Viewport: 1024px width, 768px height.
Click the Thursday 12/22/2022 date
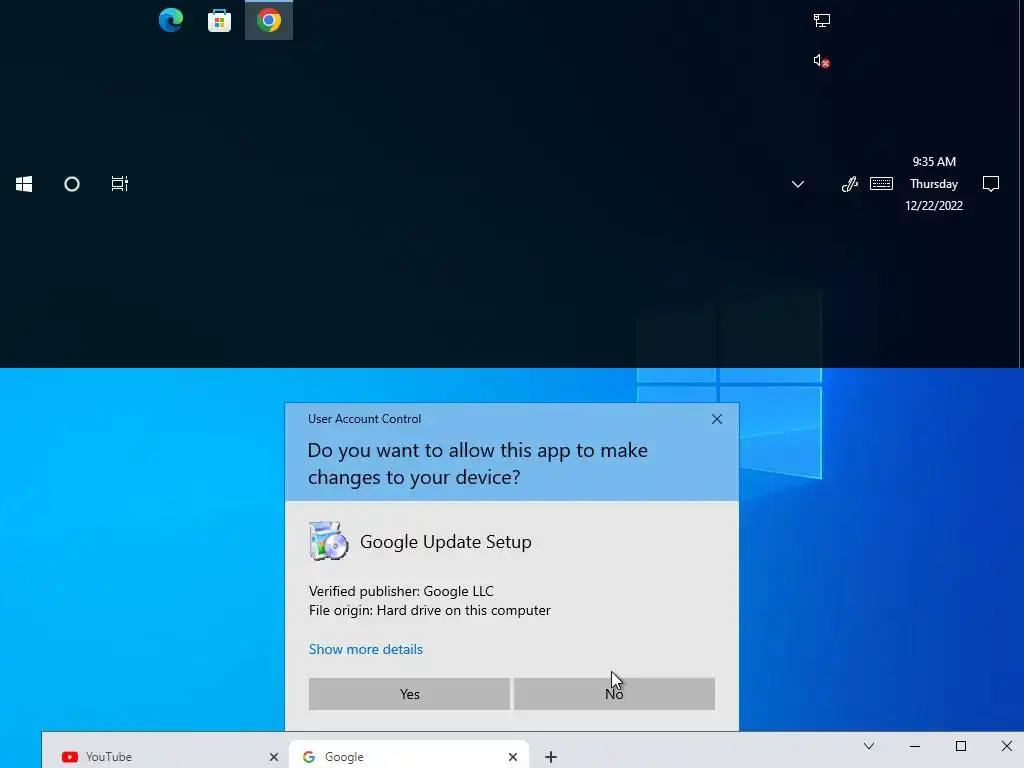point(934,195)
